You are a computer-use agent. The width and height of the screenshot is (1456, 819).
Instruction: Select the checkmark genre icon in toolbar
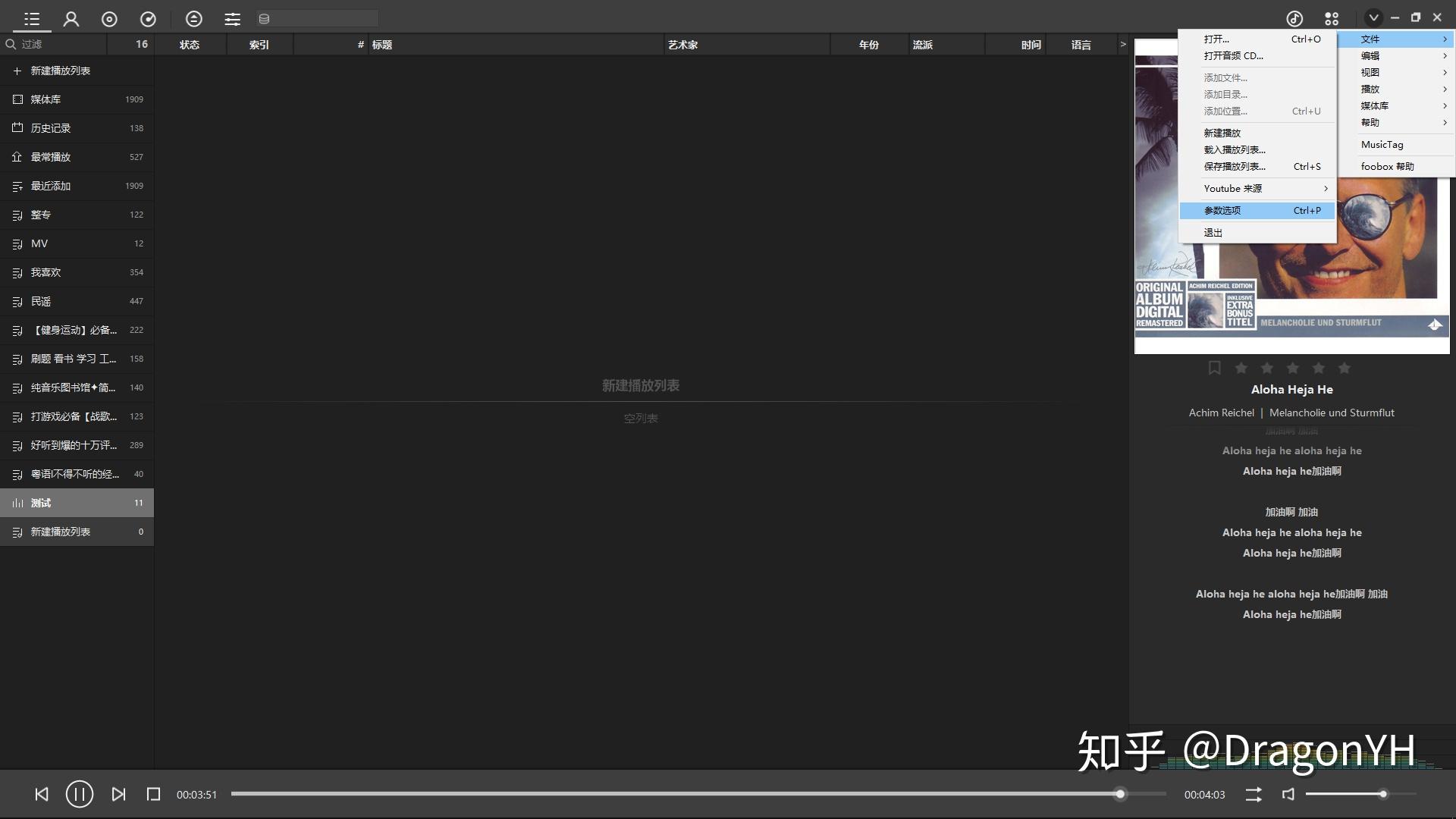(149, 19)
